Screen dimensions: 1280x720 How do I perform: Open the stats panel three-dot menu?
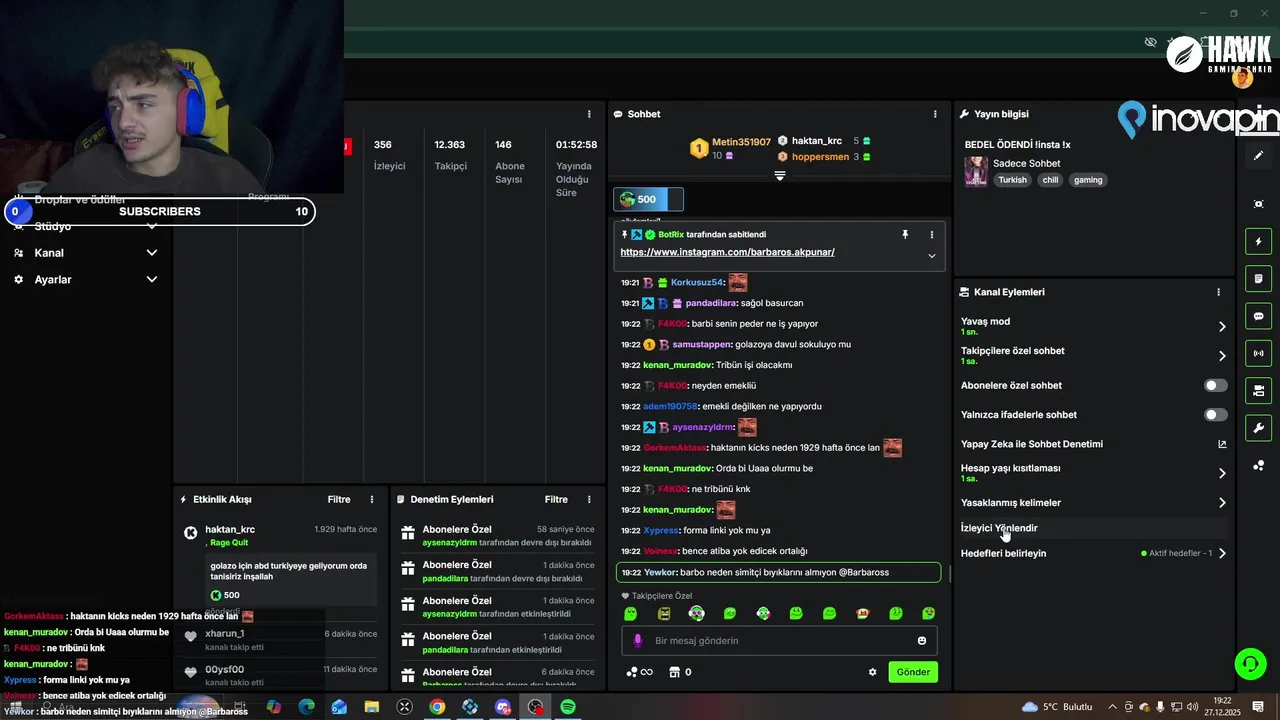[x=589, y=114]
